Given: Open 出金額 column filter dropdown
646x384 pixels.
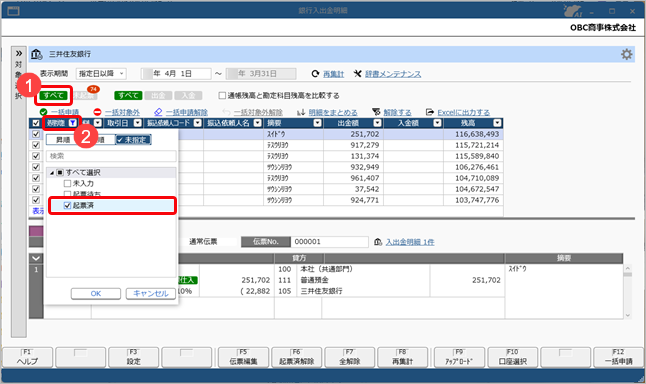Looking at the screenshot, I should point(377,123).
